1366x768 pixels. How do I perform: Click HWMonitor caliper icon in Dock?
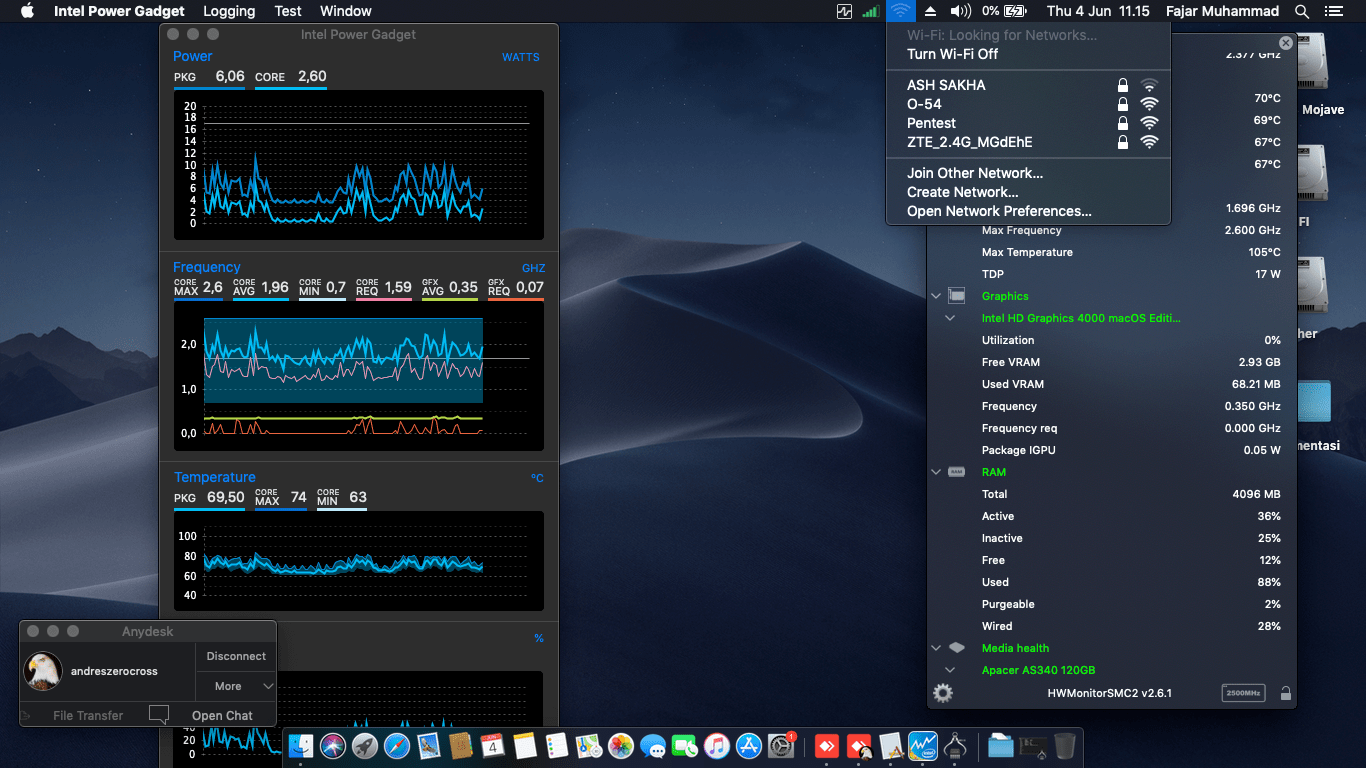(x=954, y=746)
